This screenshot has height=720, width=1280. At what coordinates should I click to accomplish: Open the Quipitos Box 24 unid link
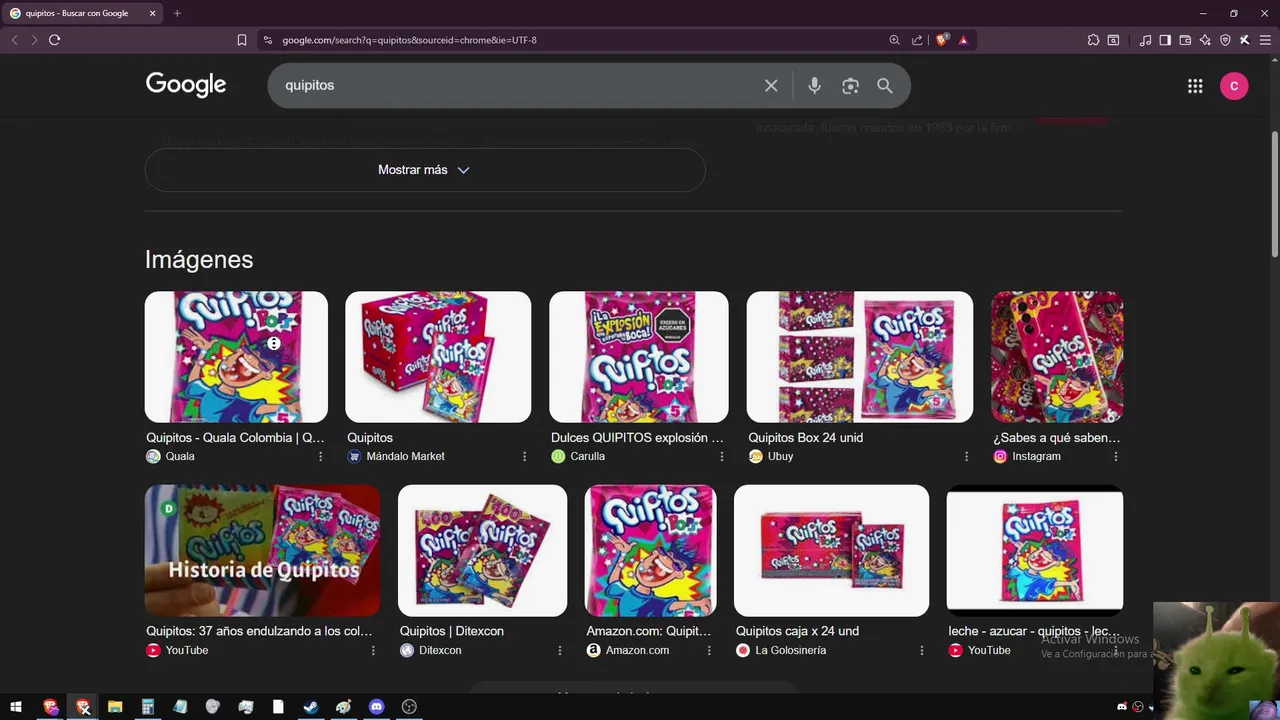[805, 438]
